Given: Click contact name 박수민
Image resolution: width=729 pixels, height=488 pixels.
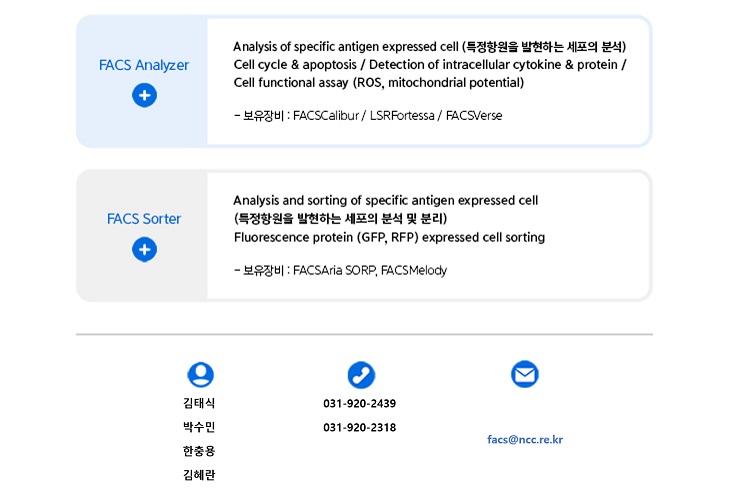Looking at the screenshot, I should click(199, 427).
